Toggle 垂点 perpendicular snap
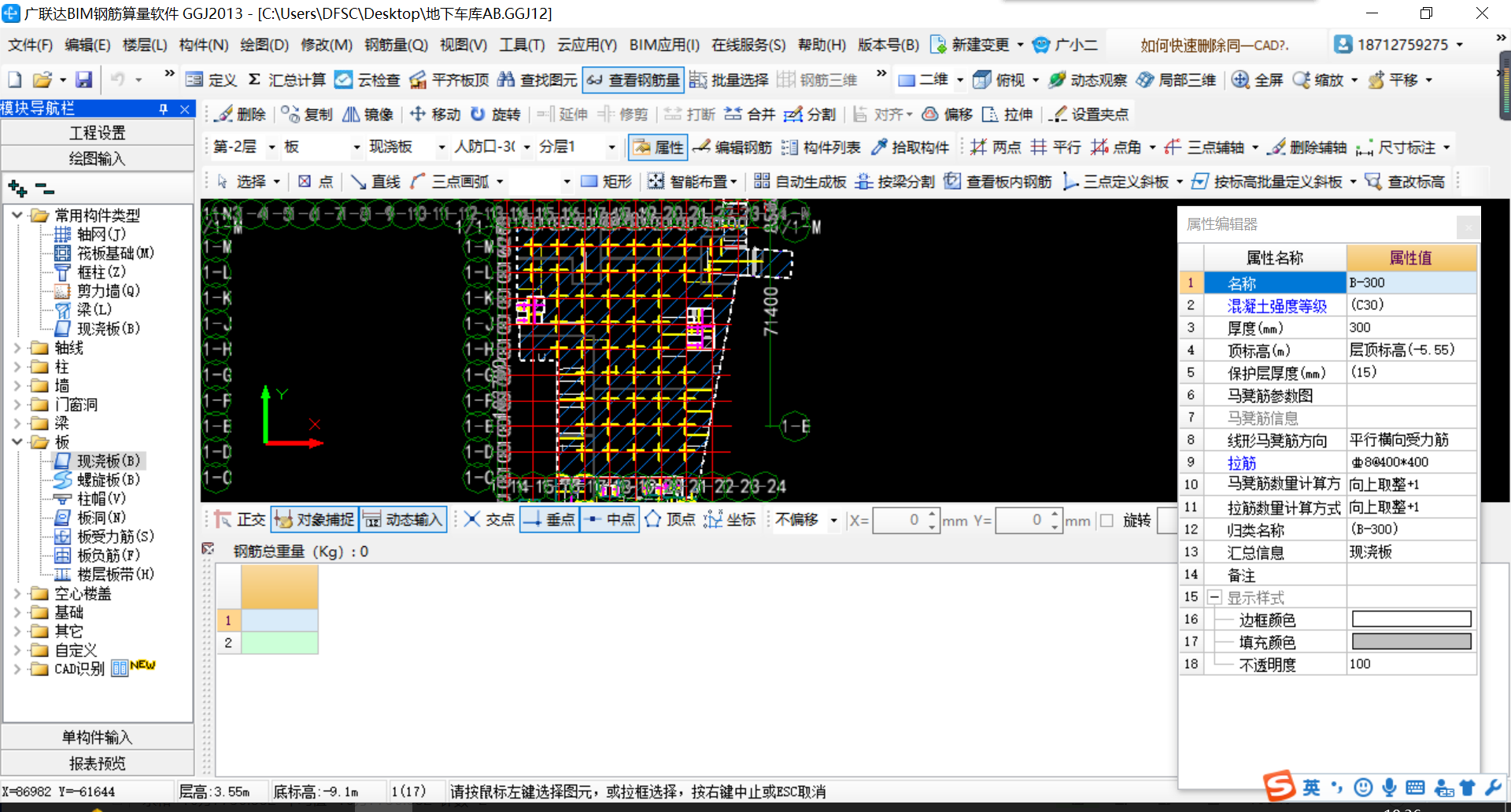Screen dimensions: 1511x812 [549, 519]
